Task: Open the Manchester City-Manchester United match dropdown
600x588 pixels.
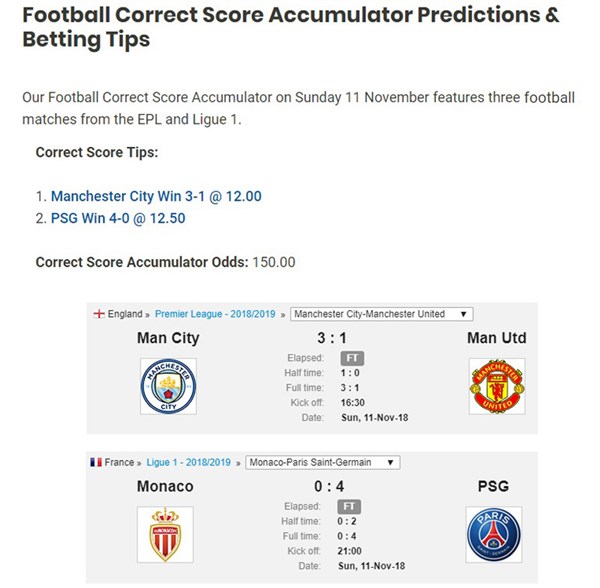Action: tap(382, 314)
